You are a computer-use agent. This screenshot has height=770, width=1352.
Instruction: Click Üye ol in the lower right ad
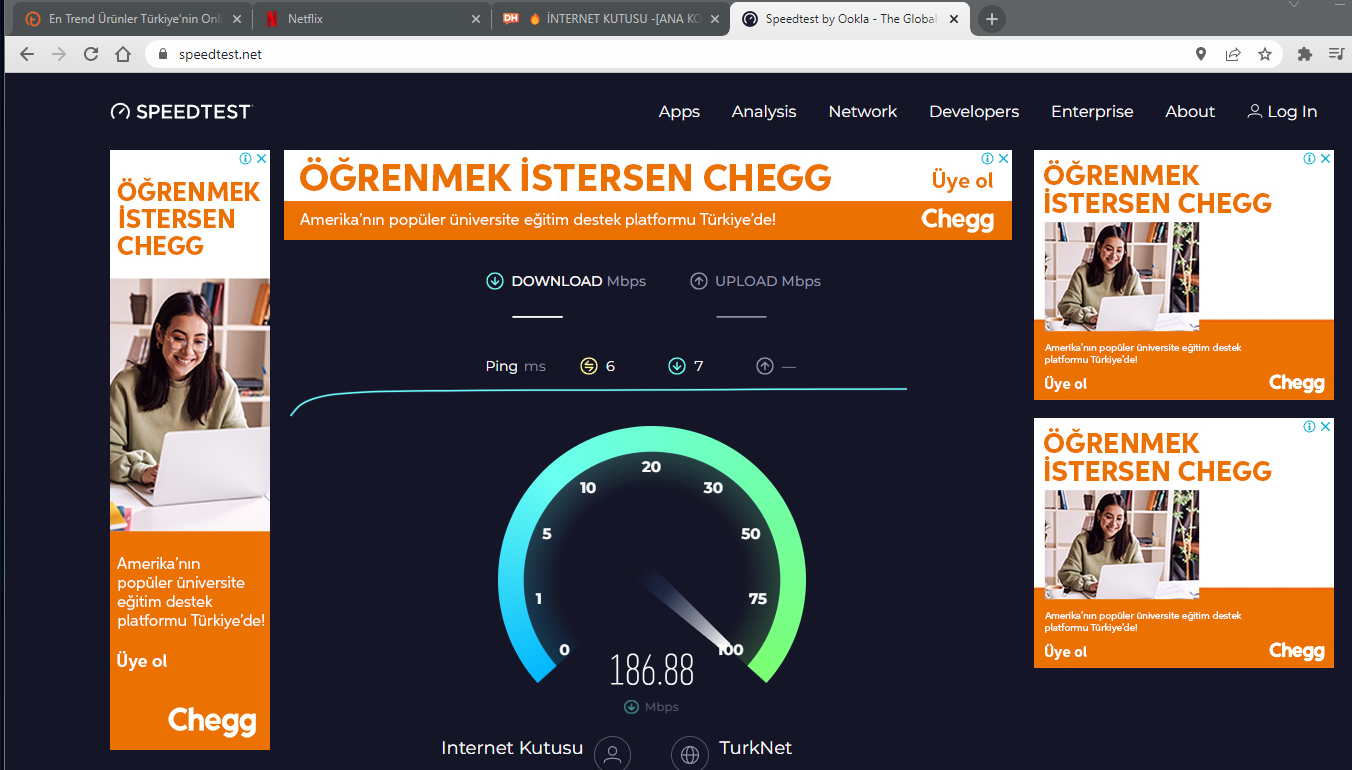(1066, 652)
